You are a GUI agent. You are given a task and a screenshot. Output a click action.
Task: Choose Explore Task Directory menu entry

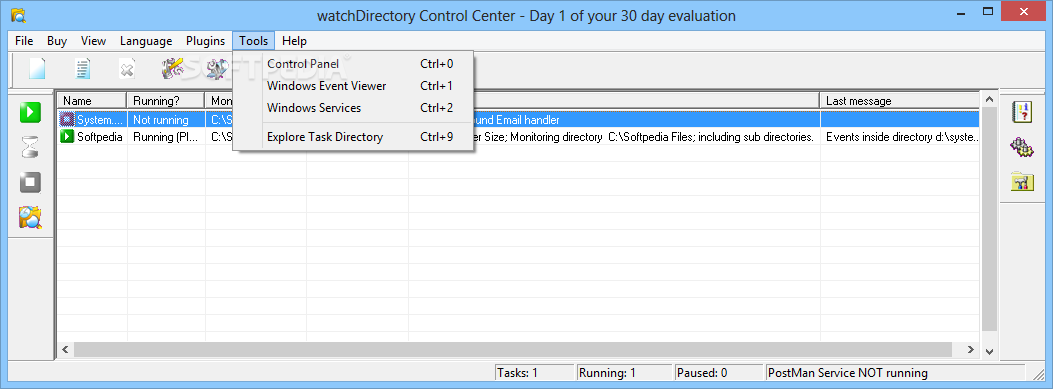pos(353,136)
